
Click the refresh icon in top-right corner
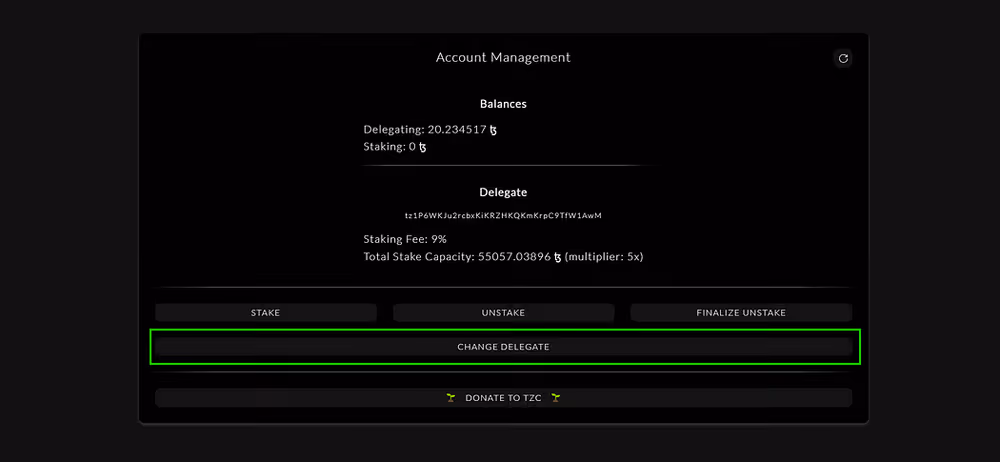[x=843, y=59]
